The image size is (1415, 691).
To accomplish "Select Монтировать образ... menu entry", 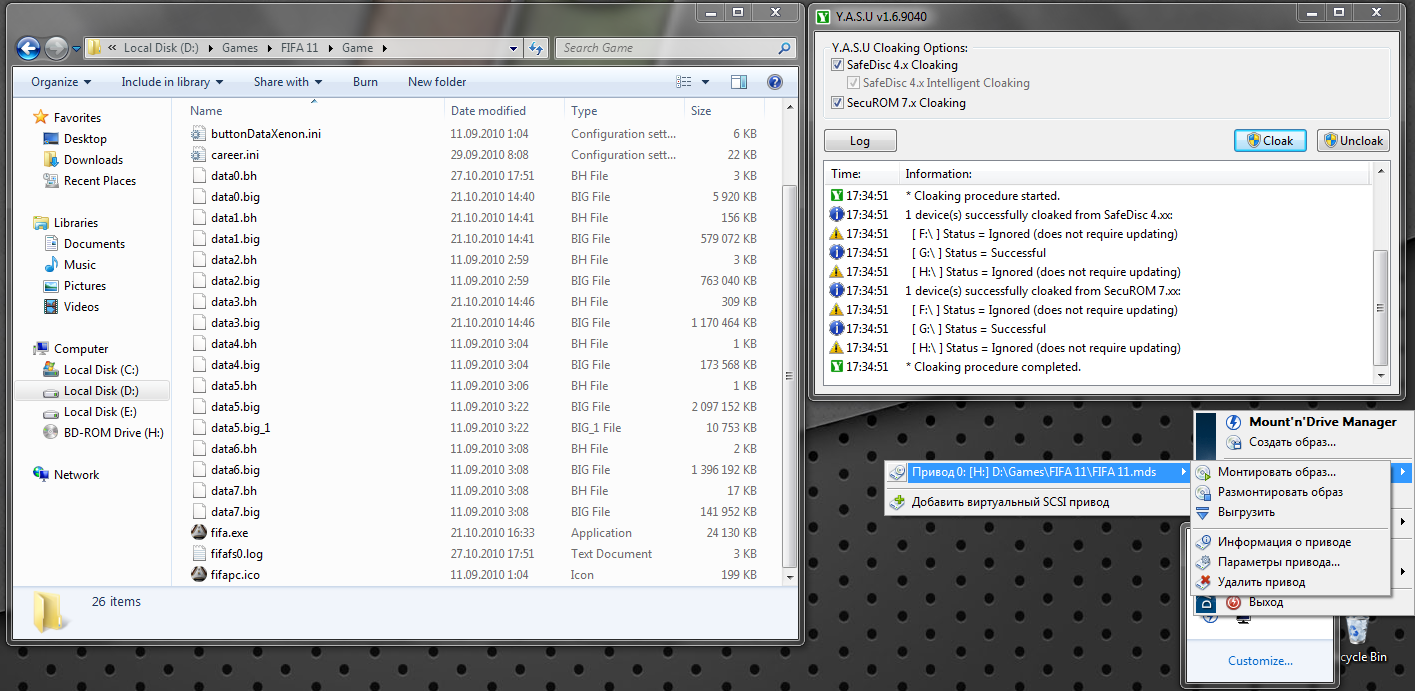I will [x=1291, y=472].
